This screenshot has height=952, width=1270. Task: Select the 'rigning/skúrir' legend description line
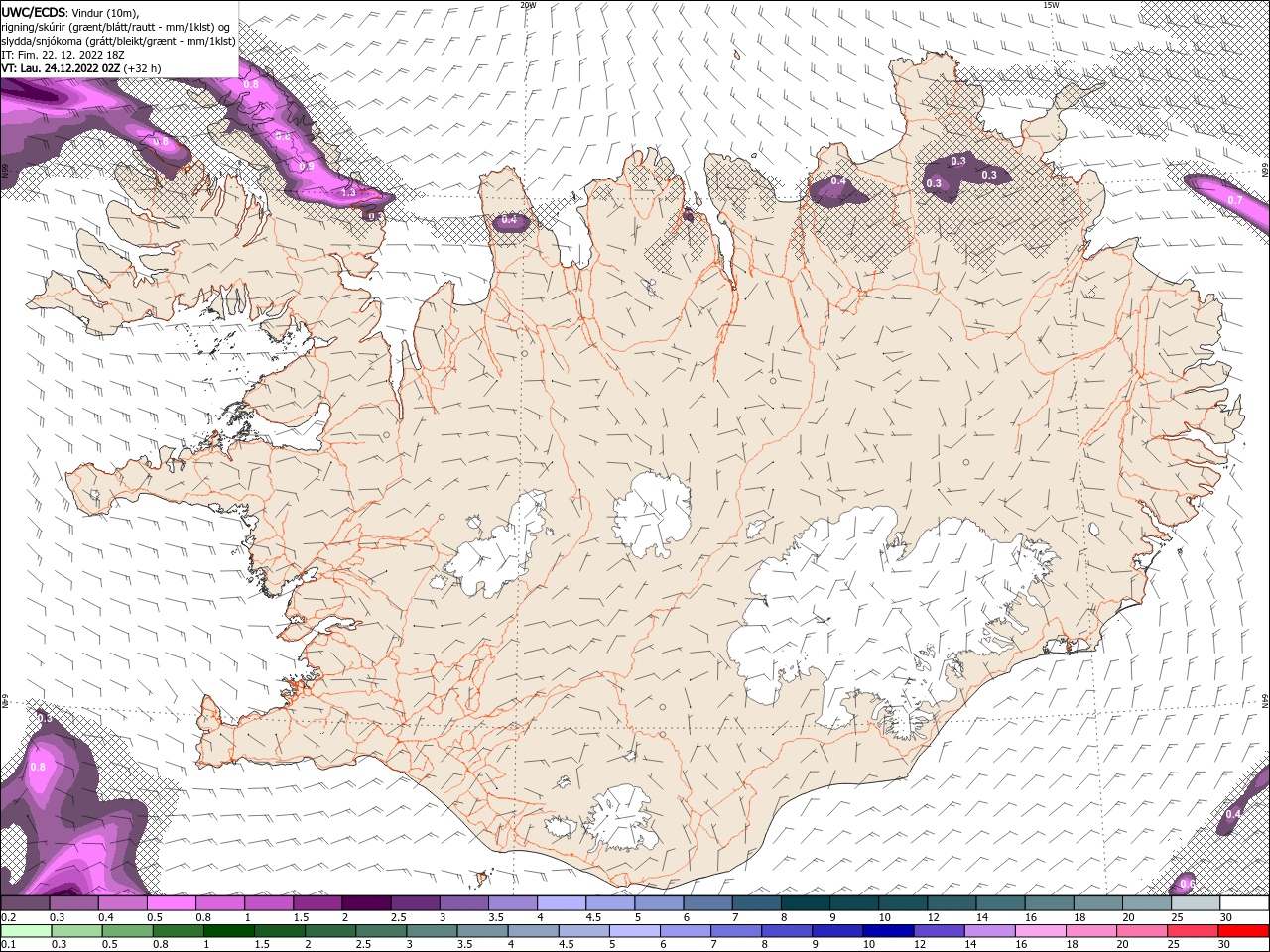tap(117, 27)
